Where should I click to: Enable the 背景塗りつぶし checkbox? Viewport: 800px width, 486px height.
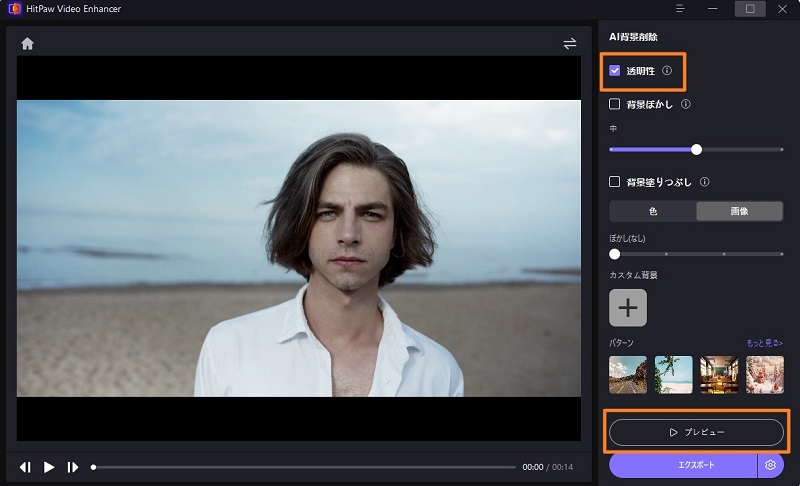(x=615, y=182)
